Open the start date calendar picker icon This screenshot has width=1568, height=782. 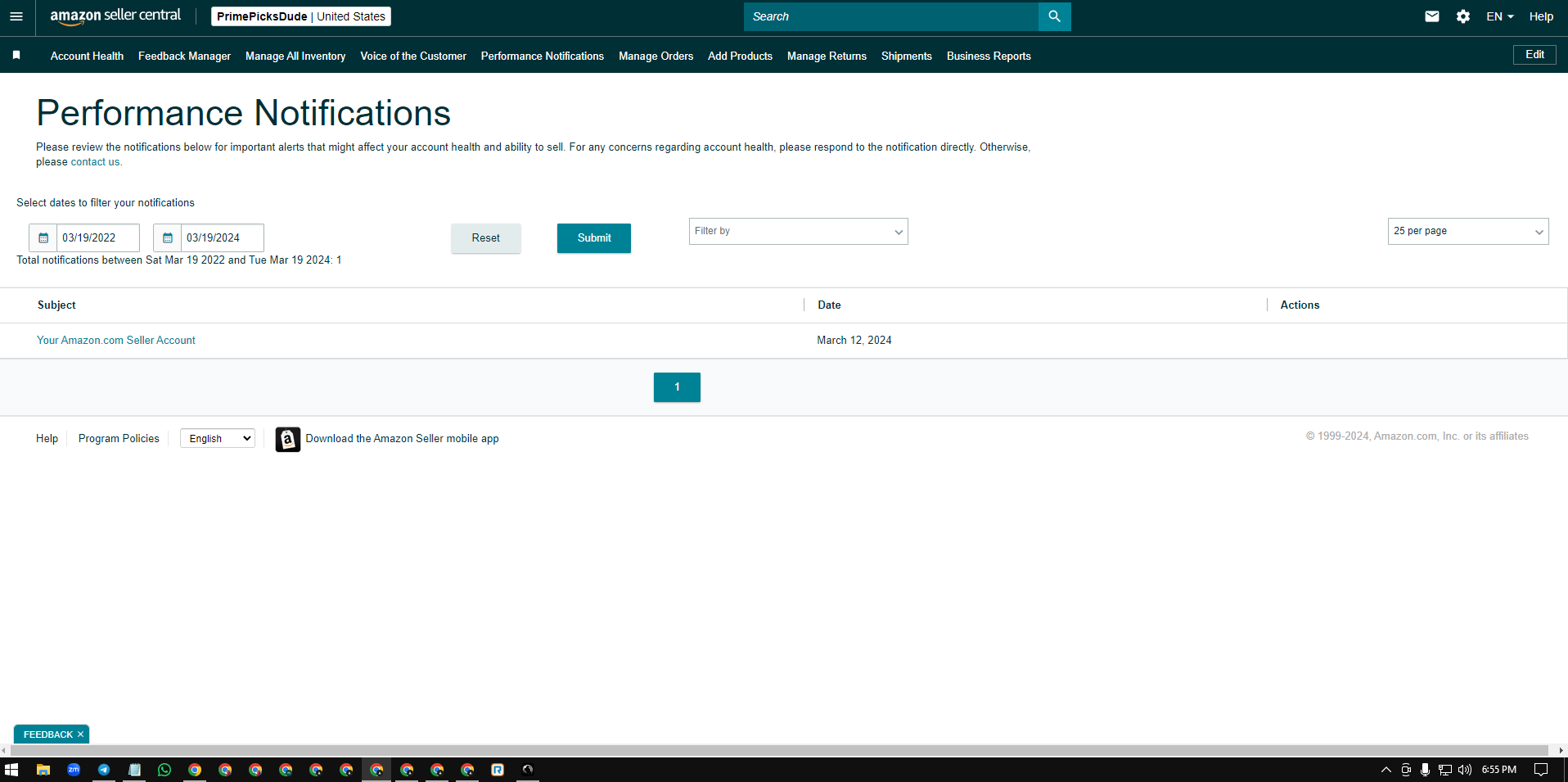[x=43, y=237]
